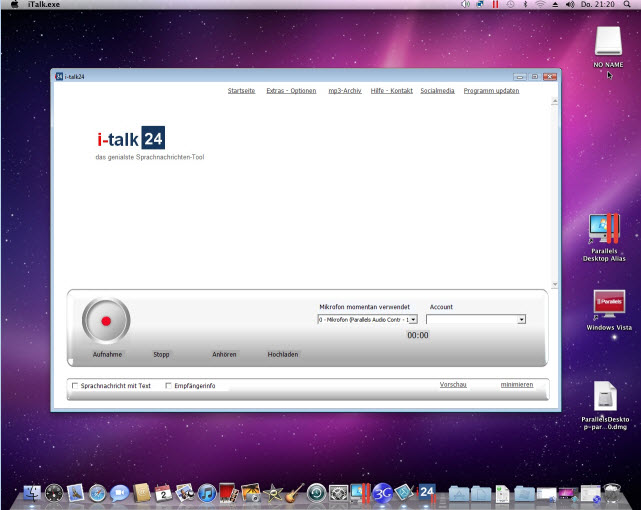This screenshot has height=510, width=641.
Task: Launch iTunes from the dock
Action: pyautogui.click(x=207, y=492)
